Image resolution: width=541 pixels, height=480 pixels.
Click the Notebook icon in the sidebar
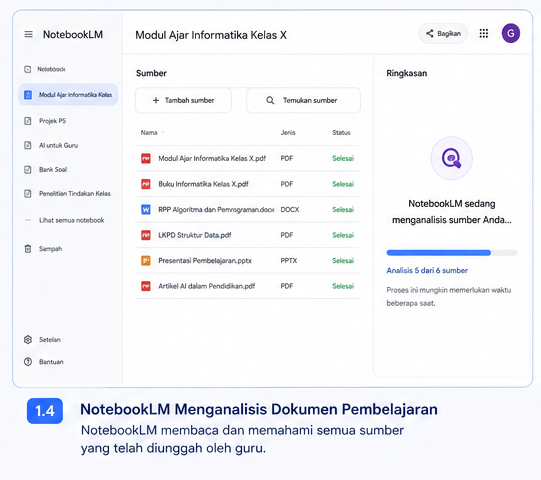[28, 69]
